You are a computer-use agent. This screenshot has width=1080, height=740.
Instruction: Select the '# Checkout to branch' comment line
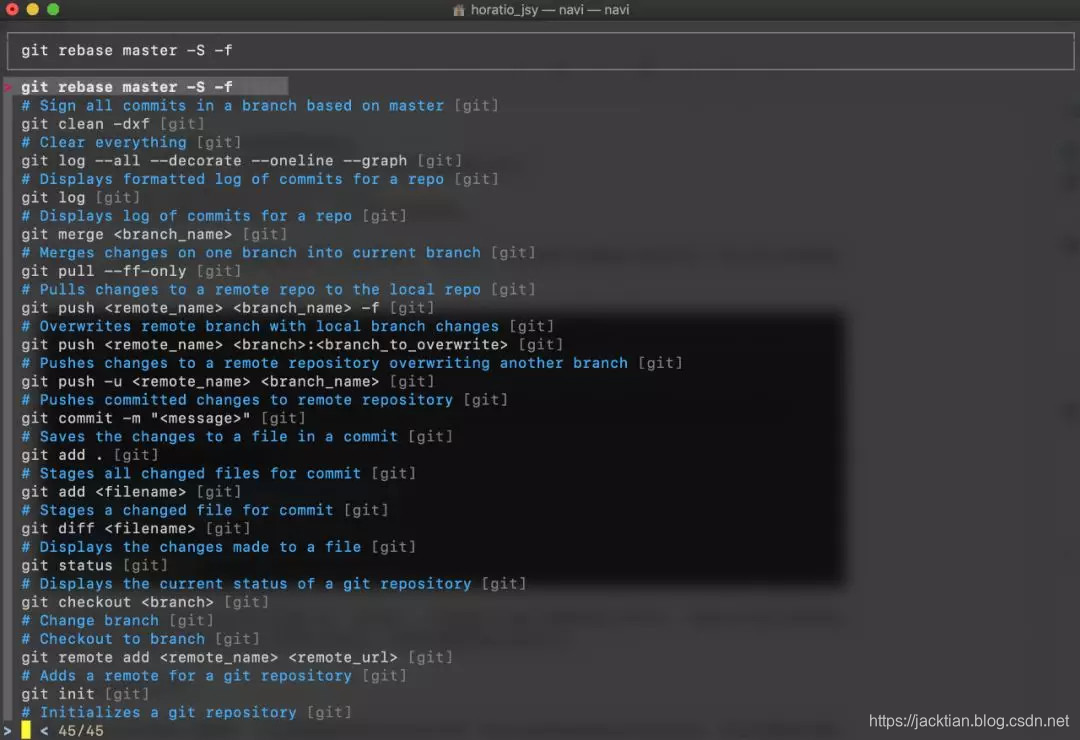coord(140,639)
